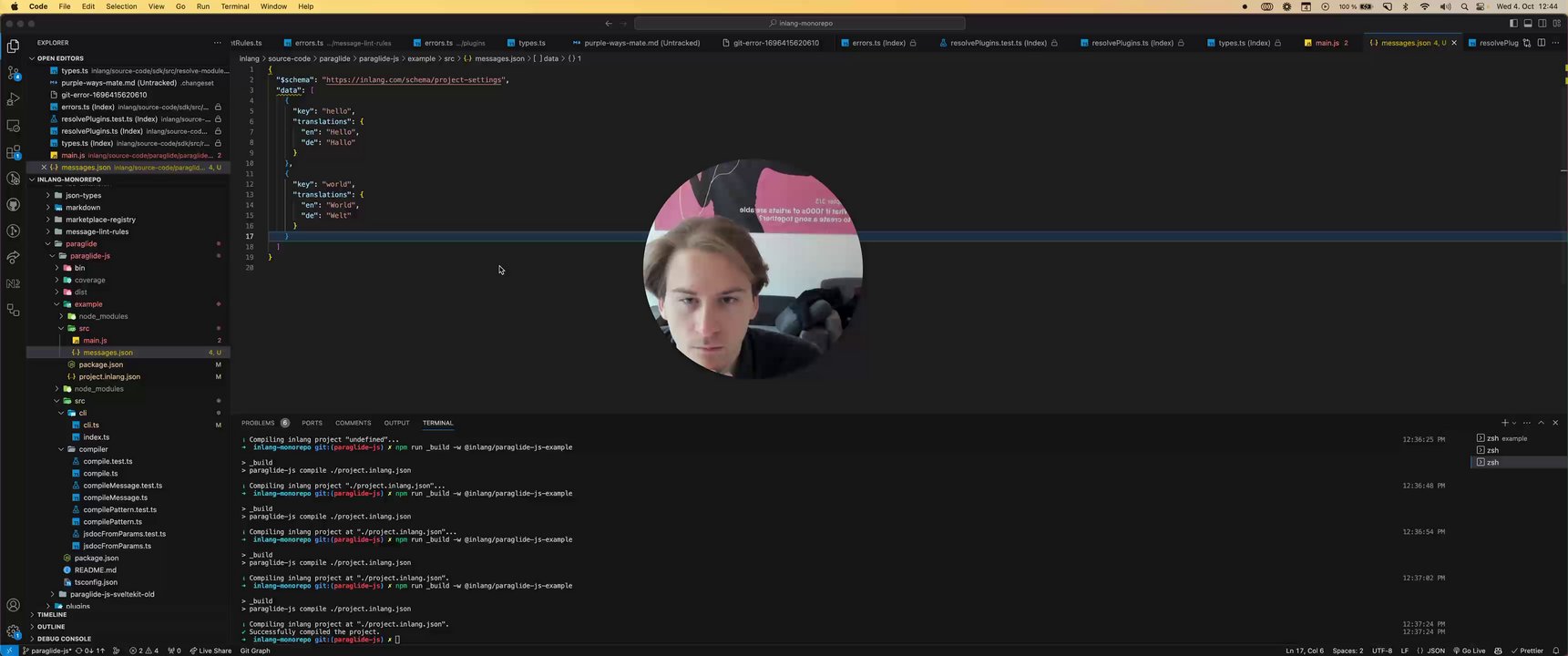Maximize the terminal panel size
The height and width of the screenshot is (656, 1568).
[x=1541, y=423]
